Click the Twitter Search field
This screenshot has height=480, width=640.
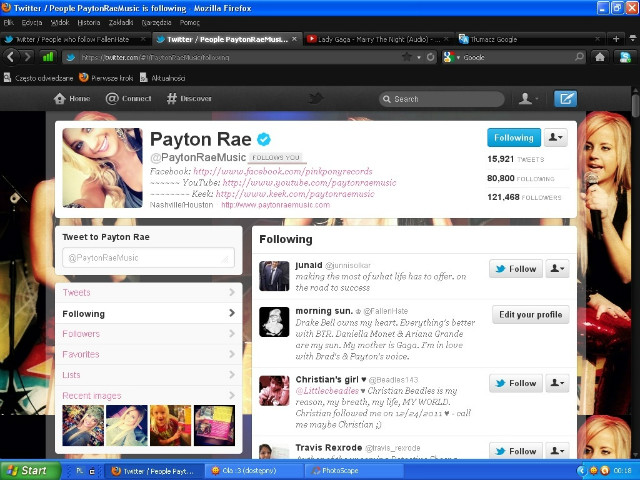442,99
